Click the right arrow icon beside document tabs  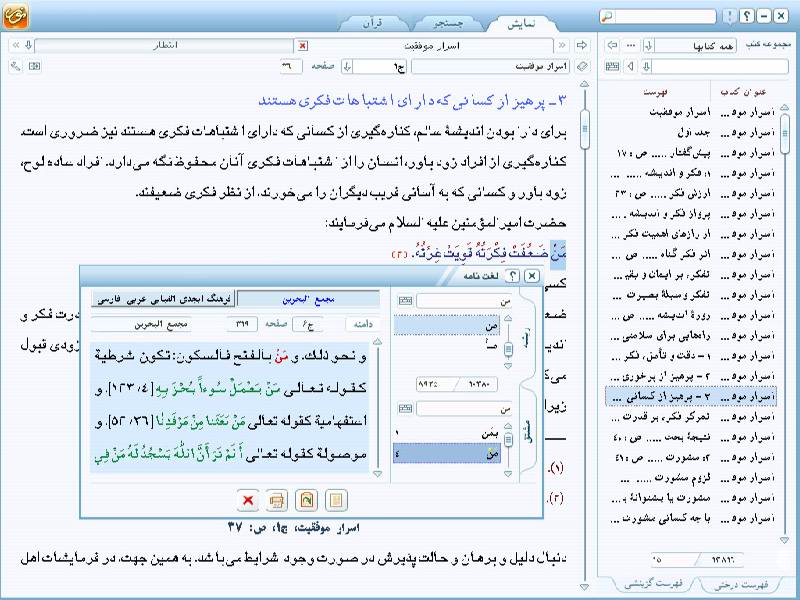click(x=581, y=45)
